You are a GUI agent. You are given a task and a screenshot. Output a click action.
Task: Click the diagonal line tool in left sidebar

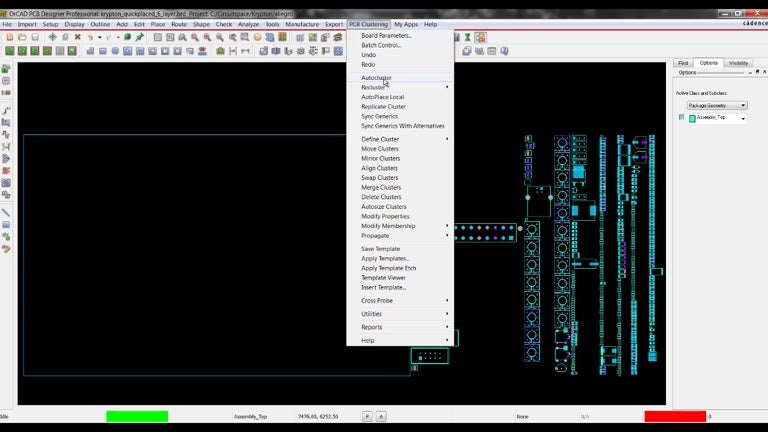(6, 213)
